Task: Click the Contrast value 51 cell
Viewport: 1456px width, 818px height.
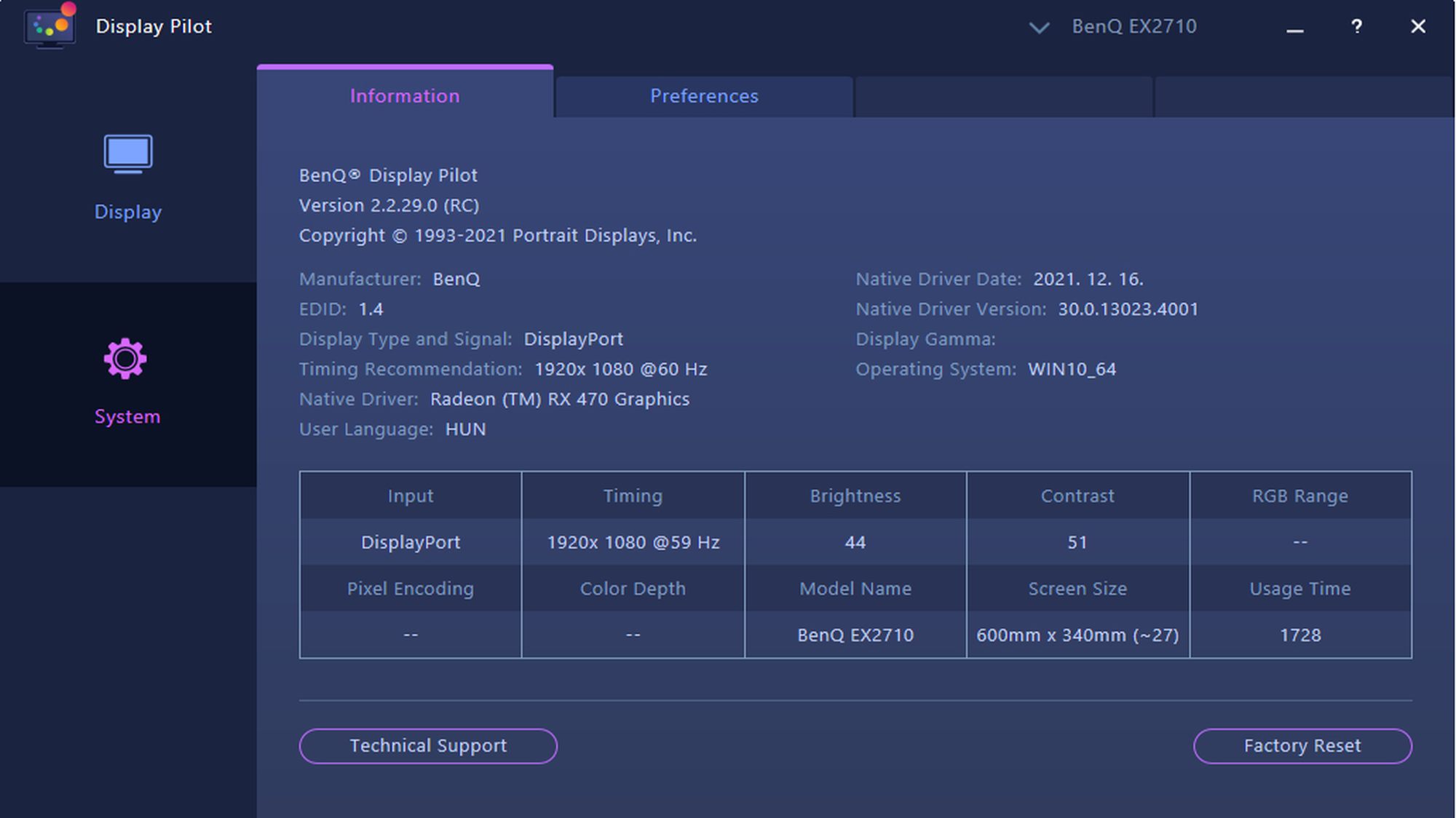Action: (x=1077, y=542)
